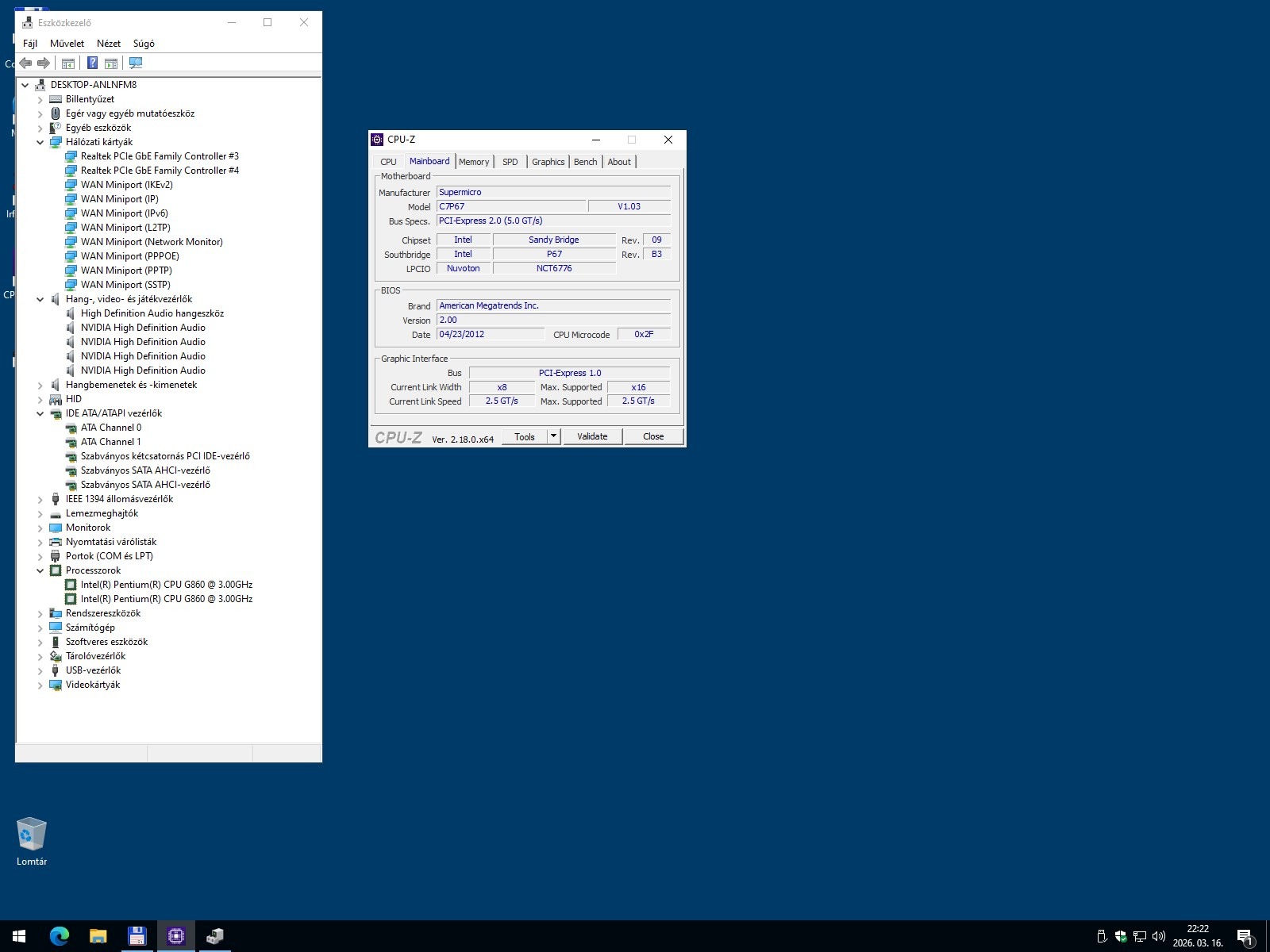Click the floppy disk app on the taskbar
Image resolution: width=1270 pixels, height=952 pixels.
click(x=137, y=936)
